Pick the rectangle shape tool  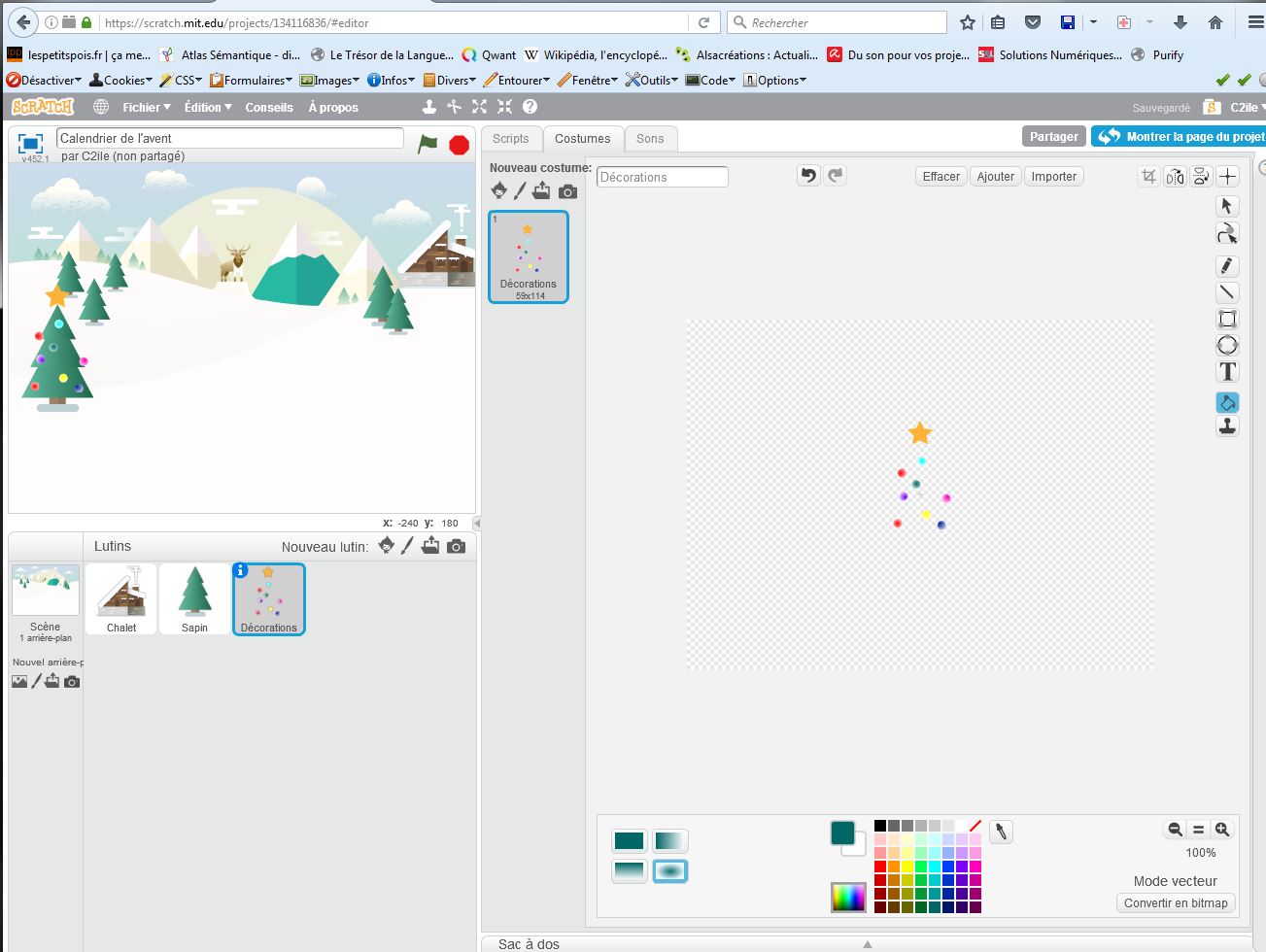1227,320
